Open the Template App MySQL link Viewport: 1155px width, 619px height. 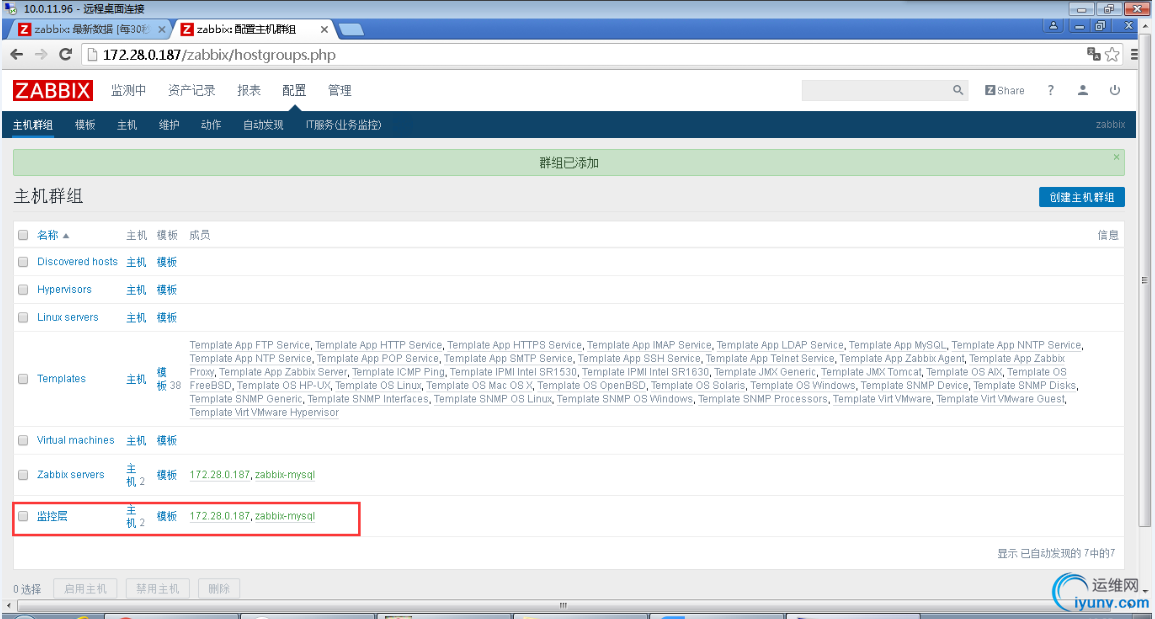point(899,345)
